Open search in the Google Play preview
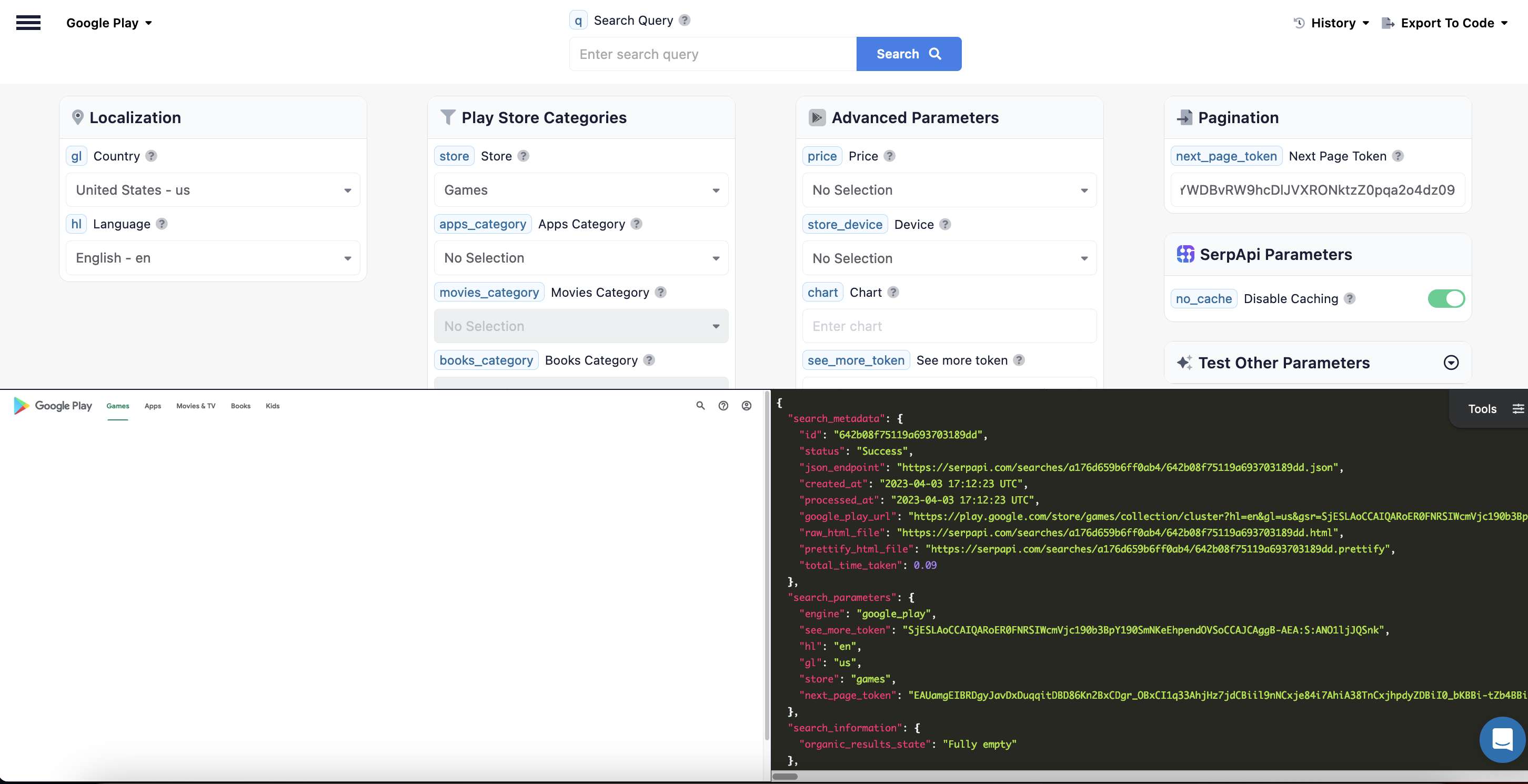1528x784 pixels. [x=700, y=406]
